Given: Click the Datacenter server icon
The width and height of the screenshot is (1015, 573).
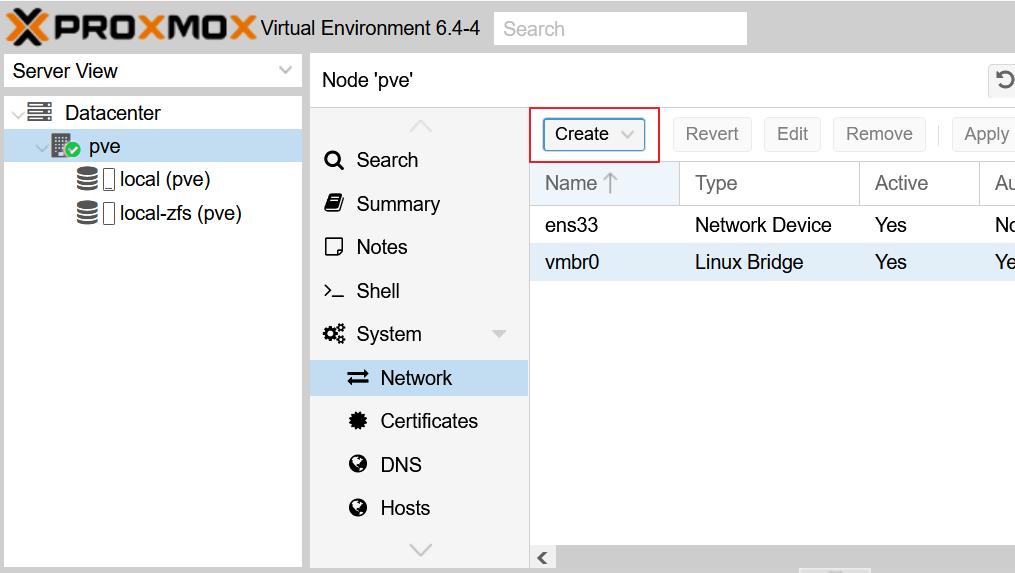Looking at the screenshot, I should click(x=40, y=113).
